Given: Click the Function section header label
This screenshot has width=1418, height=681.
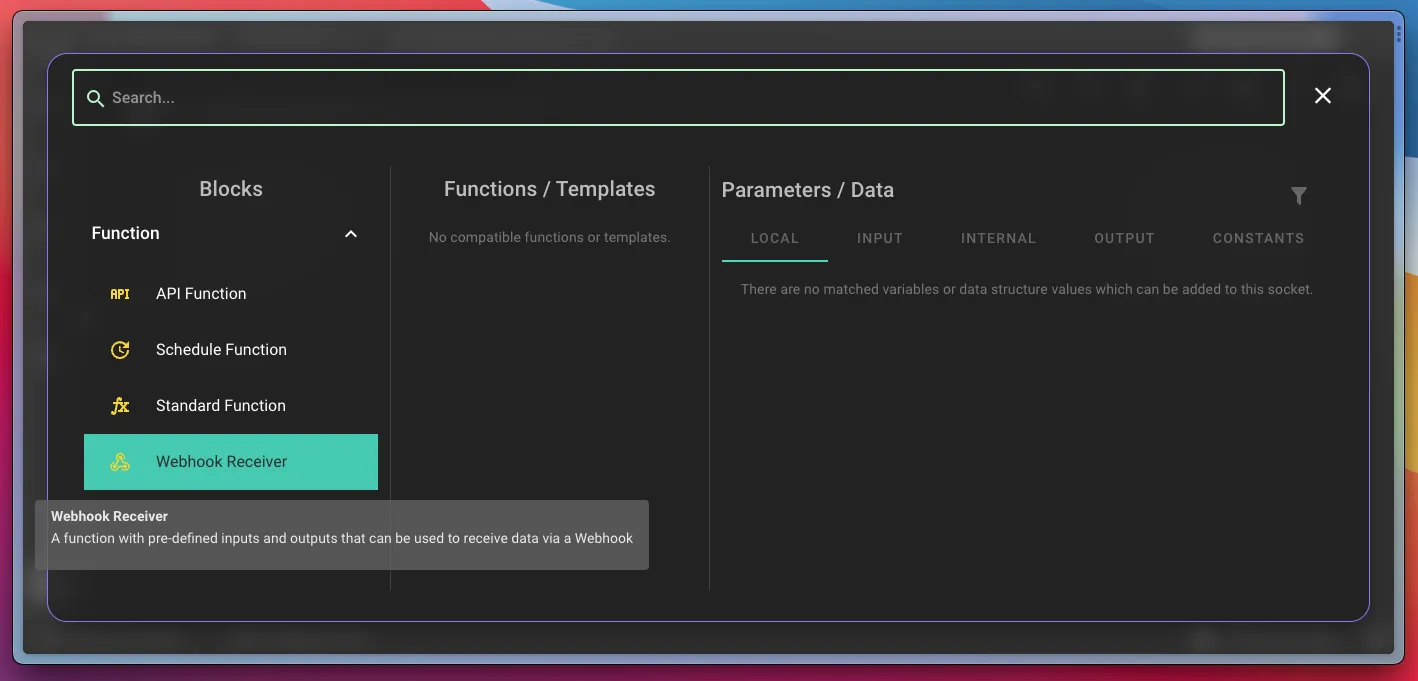Looking at the screenshot, I should coord(126,233).
